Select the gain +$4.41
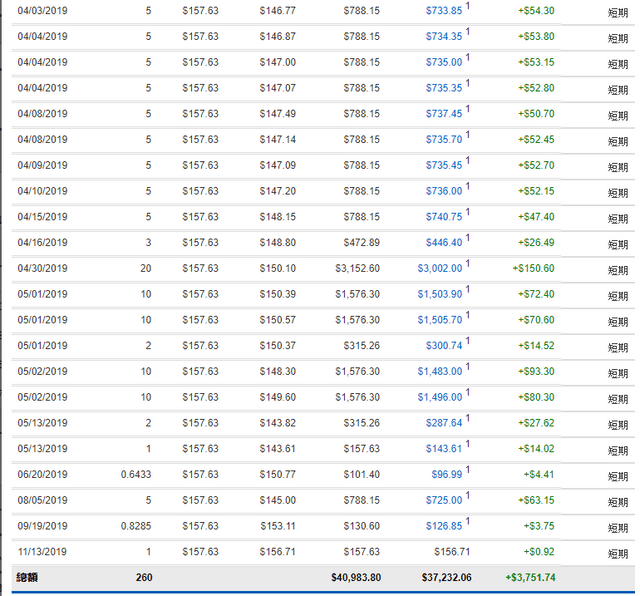 (x=539, y=474)
